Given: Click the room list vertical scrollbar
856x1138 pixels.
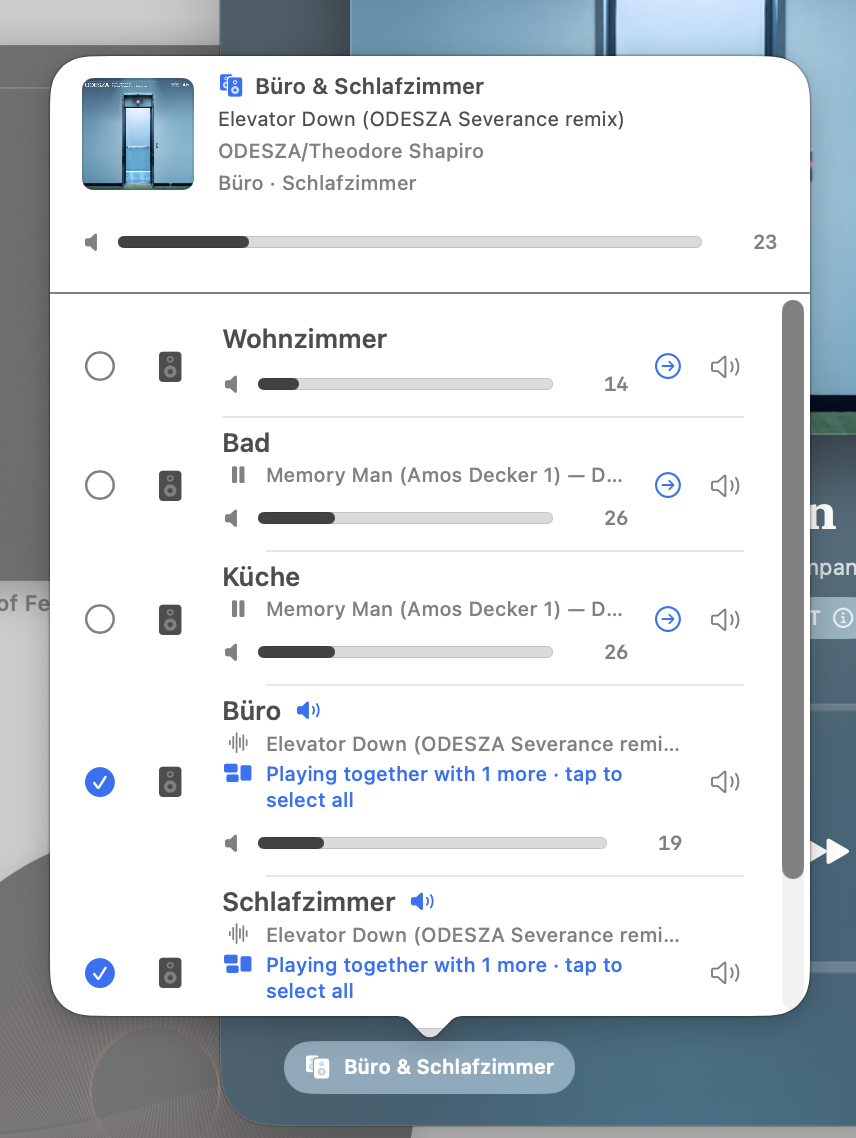Looking at the screenshot, I should point(793,589).
